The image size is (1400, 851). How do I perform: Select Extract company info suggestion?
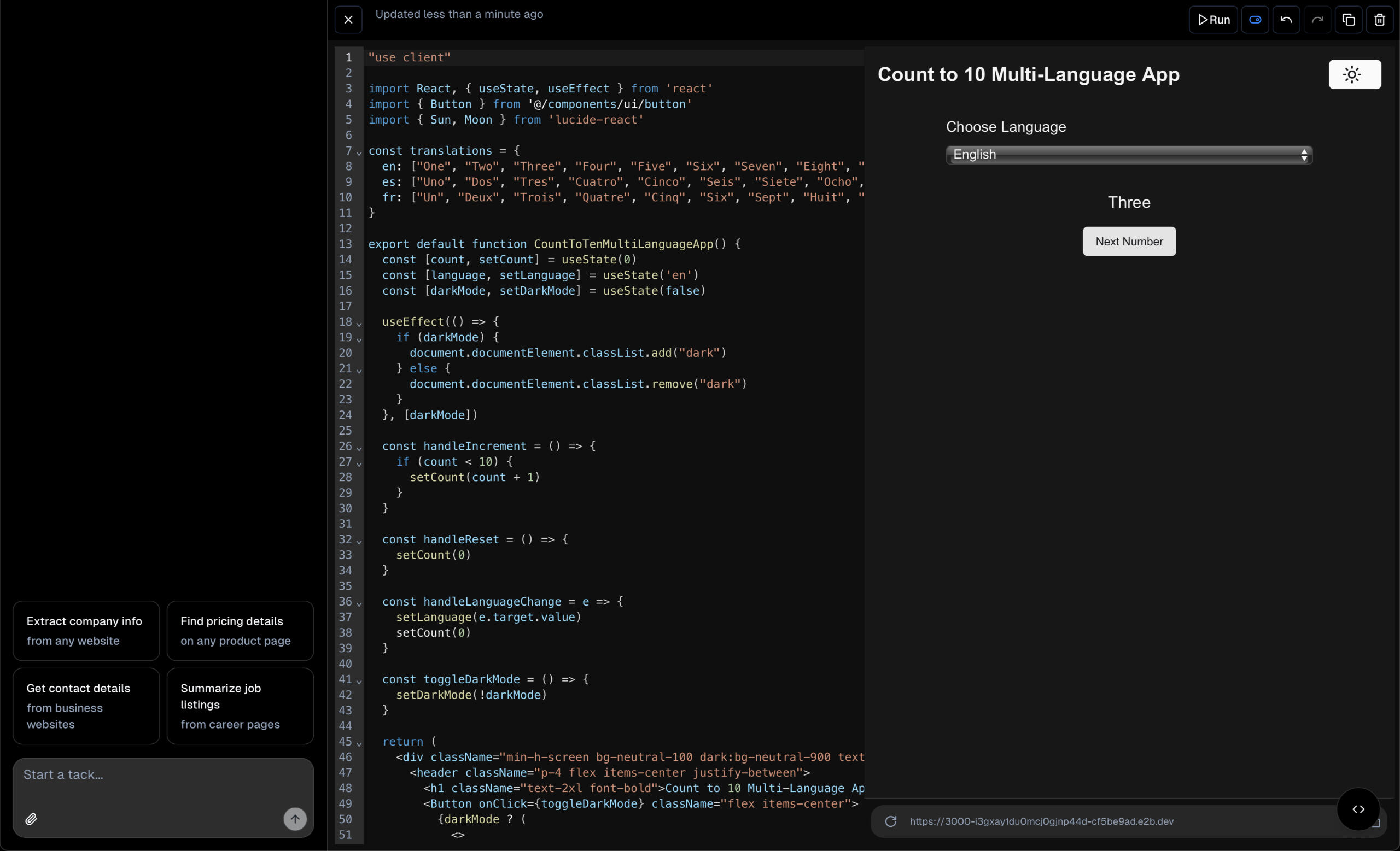point(86,630)
